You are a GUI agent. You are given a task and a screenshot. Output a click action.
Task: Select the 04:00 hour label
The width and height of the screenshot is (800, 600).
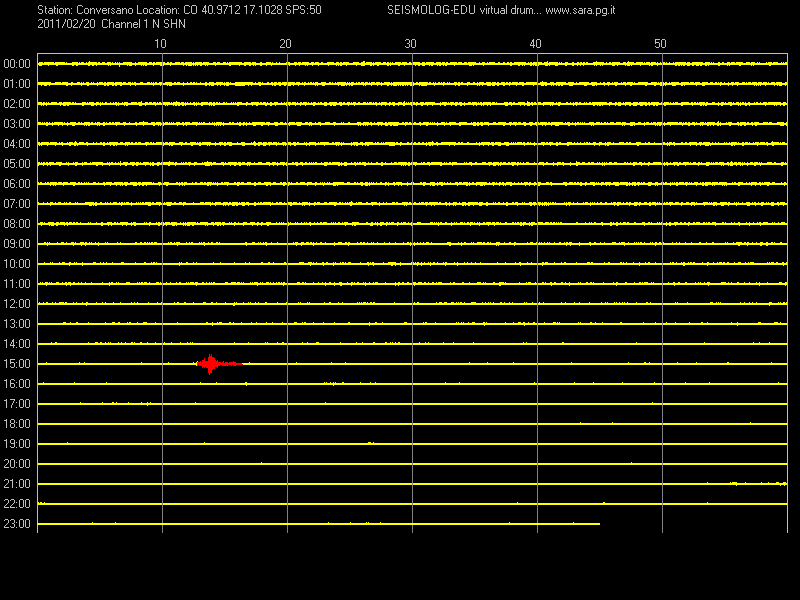[x=17, y=144]
